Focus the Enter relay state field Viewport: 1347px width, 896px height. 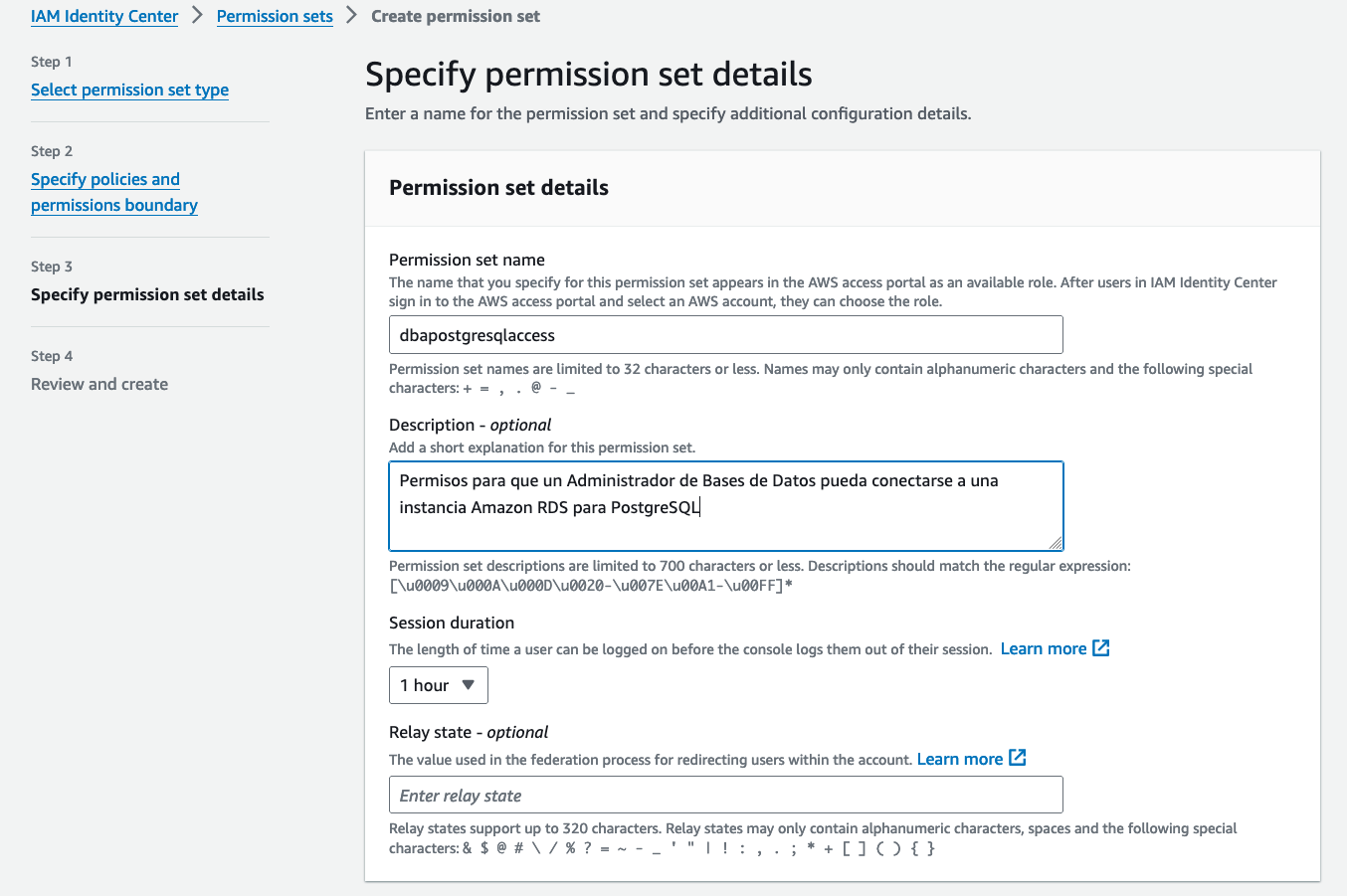pos(725,796)
